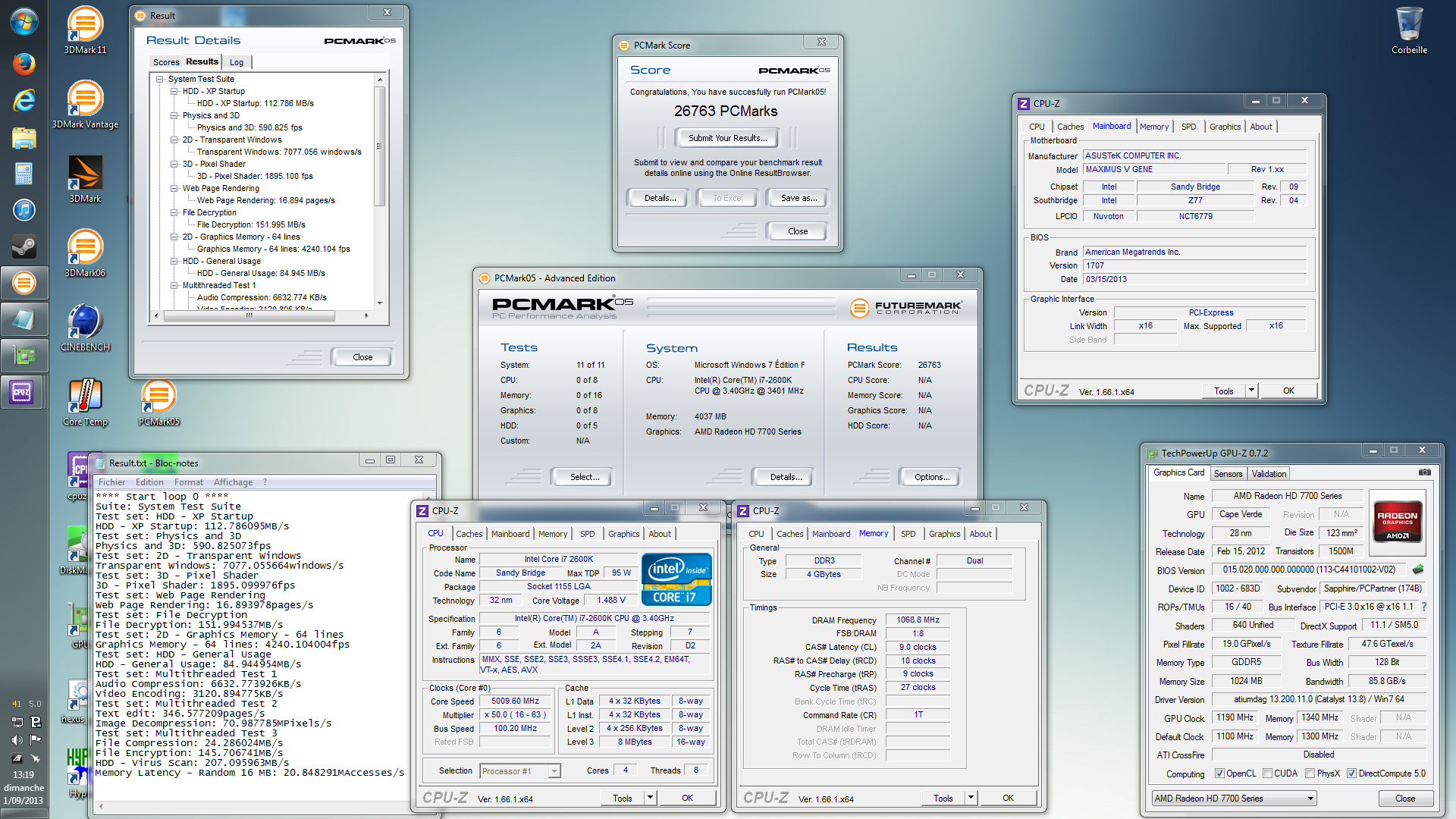Click GPU-Z BIOS save chip icon
The width and height of the screenshot is (1456, 819).
(x=1418, y=570)
